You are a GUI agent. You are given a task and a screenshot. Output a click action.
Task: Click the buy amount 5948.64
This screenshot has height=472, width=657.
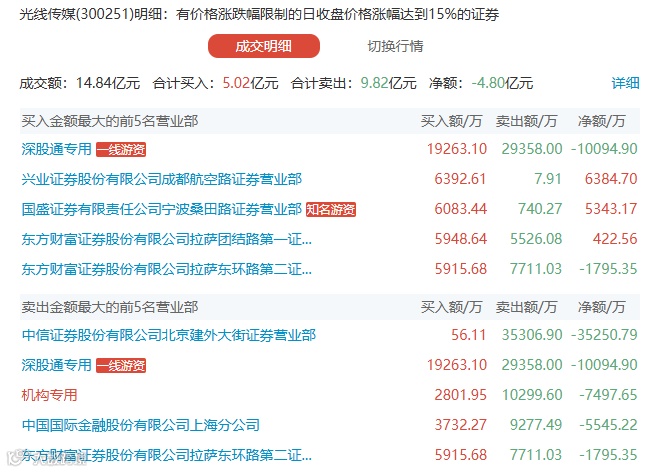click(x=460, y=239)
